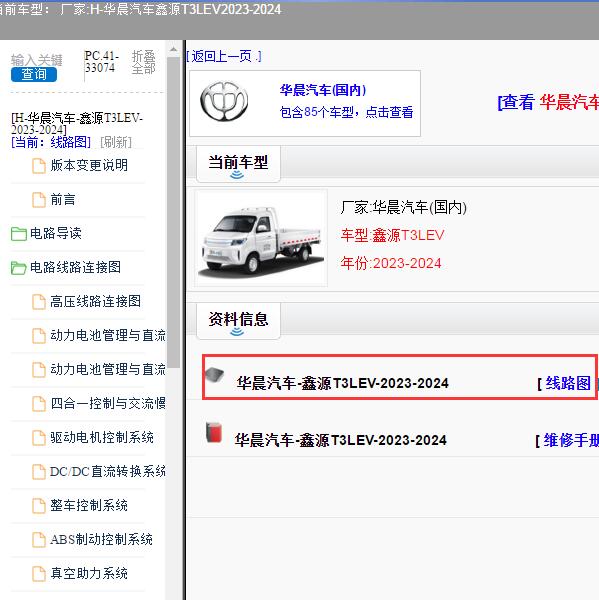Click the 当前：线路图 link
599x600 pixels.
click(x=51, y=142)
